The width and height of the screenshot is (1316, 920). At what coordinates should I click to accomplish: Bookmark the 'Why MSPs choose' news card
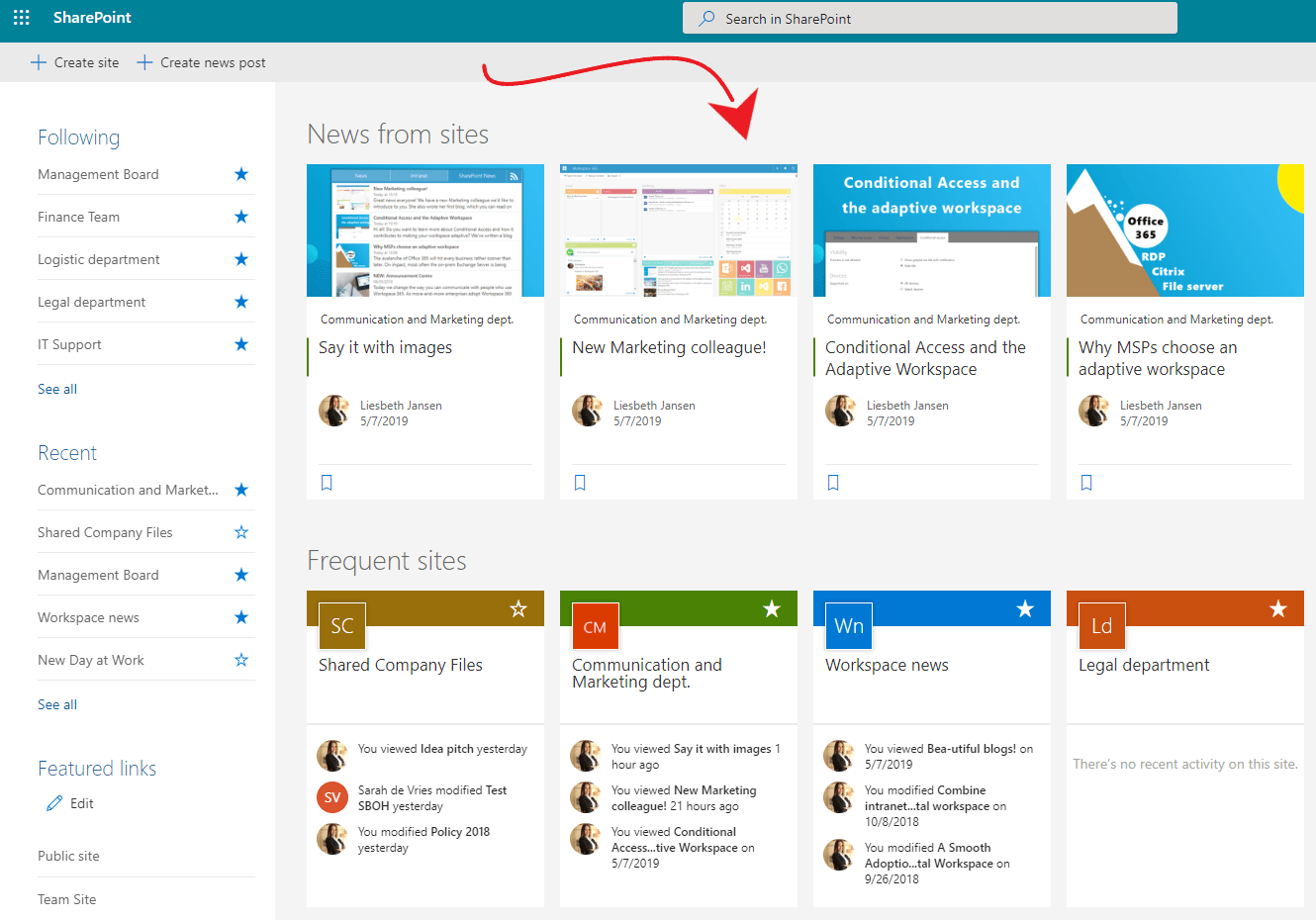(1086, 483)
